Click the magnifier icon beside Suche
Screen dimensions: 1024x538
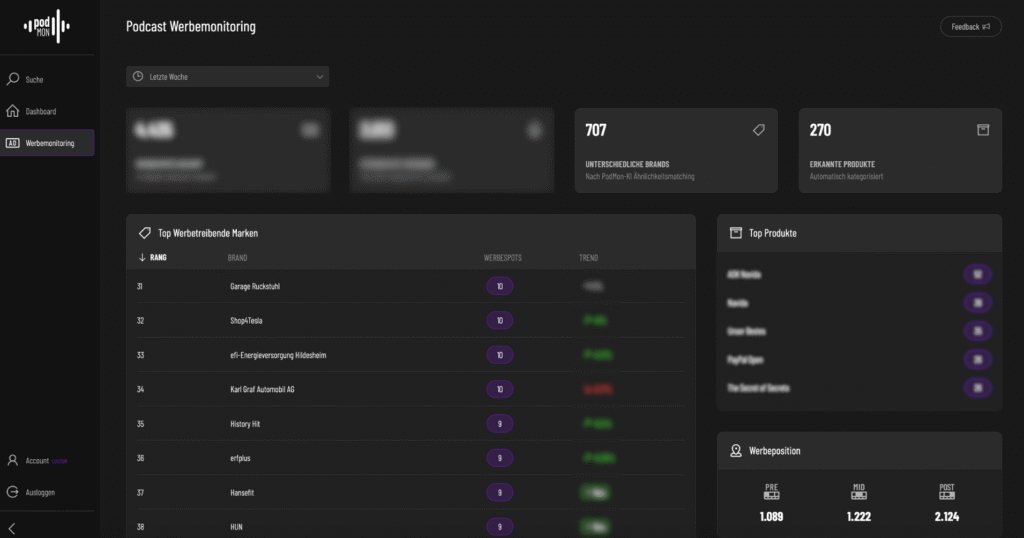tap(13, 79)
